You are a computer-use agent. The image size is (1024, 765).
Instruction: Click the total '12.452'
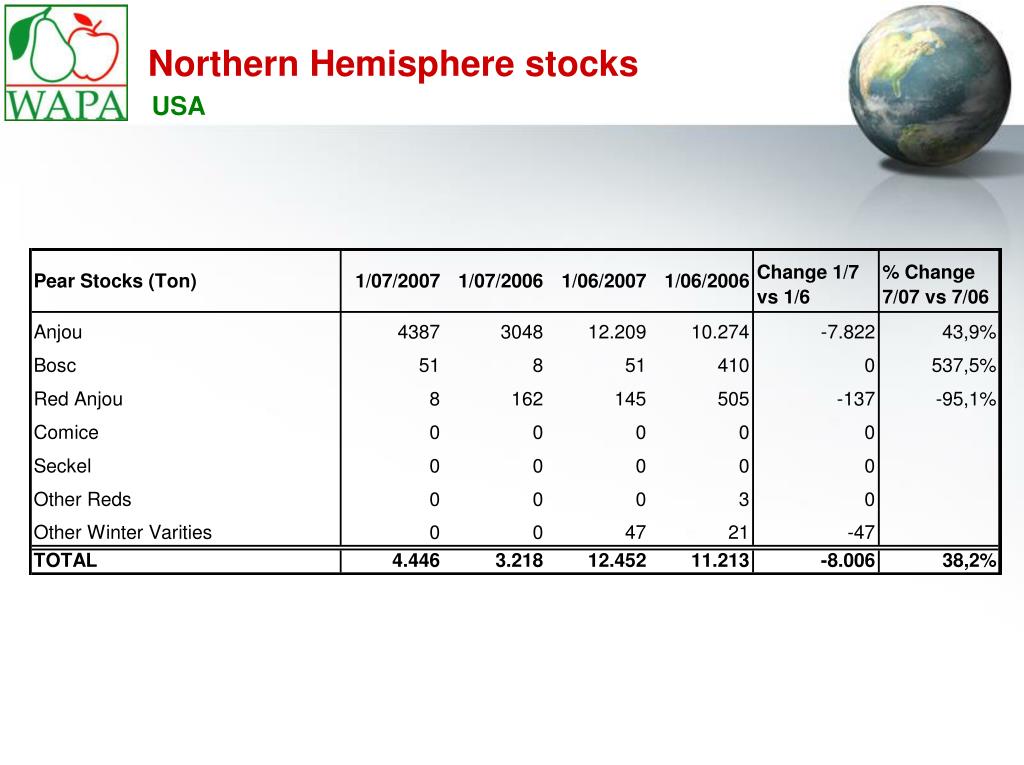[617, 561]
